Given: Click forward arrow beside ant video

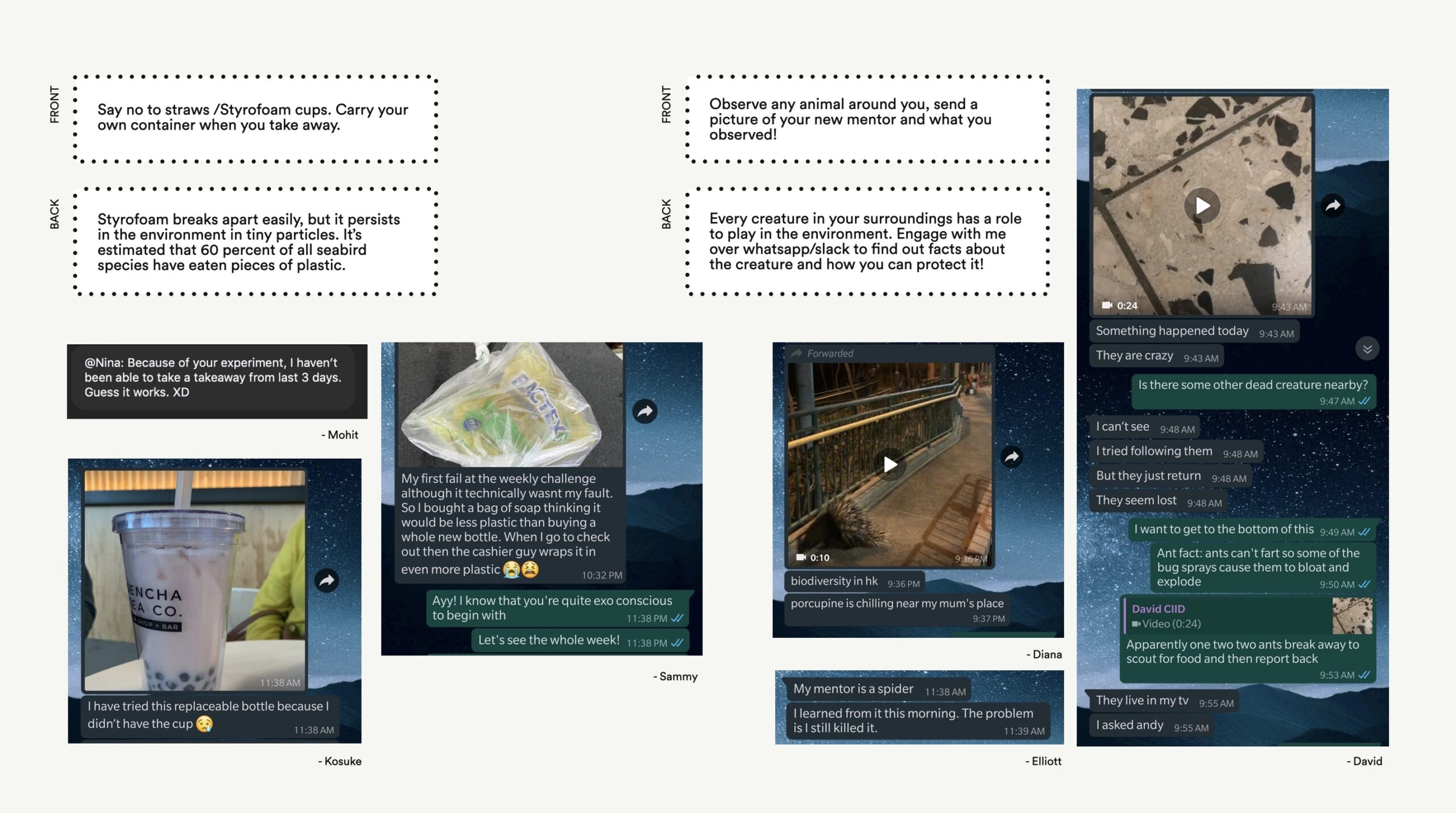Looking at the screenshot, I should pos(1333,205).
